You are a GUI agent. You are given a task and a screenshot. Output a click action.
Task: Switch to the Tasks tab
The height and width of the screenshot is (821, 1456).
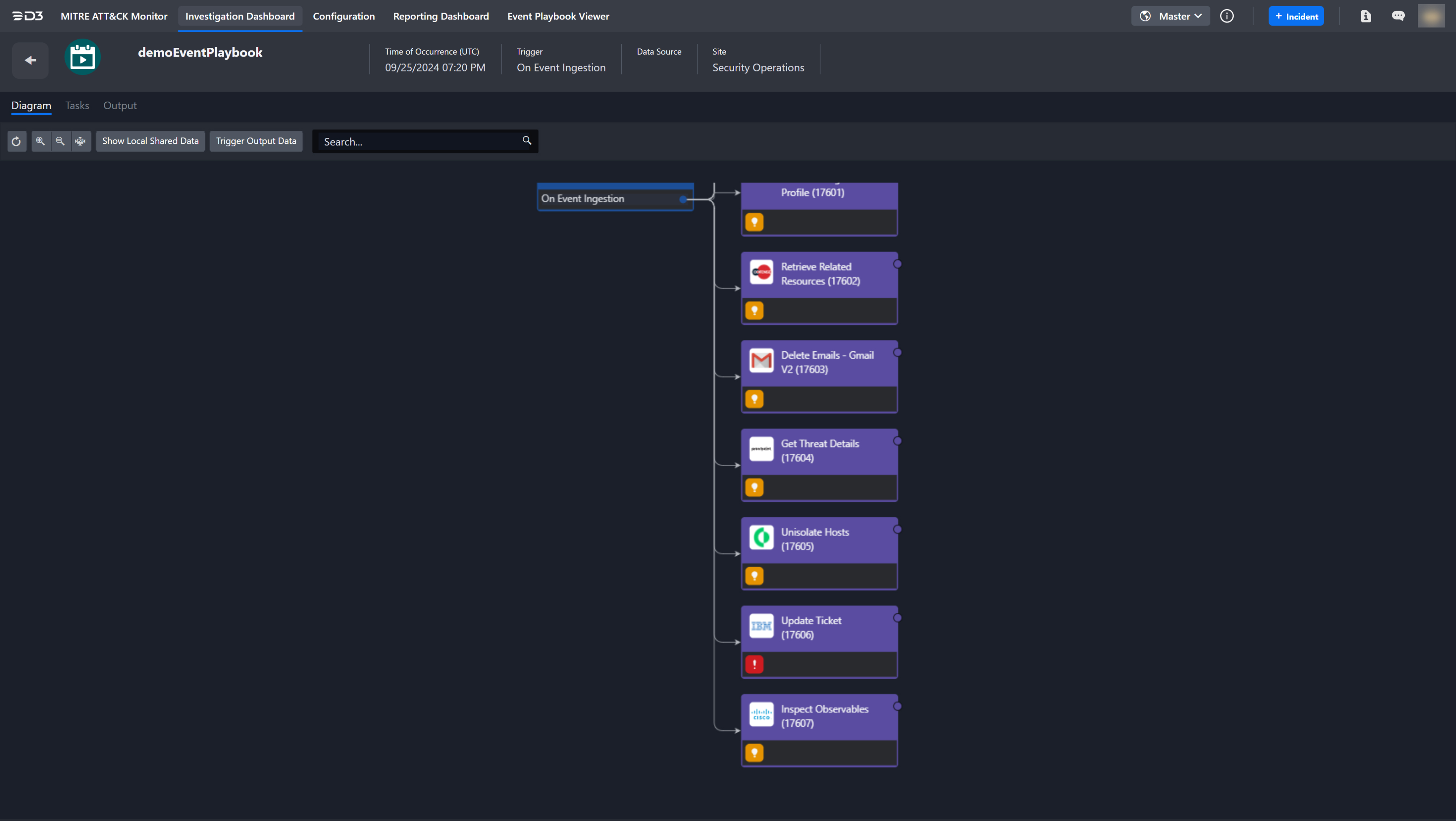[x=77, y=106]
